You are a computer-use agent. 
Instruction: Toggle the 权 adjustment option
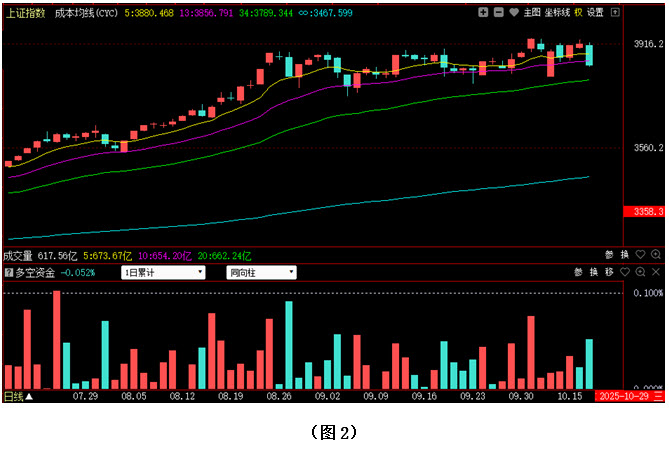pyautogui.click(x=578, y=13)
